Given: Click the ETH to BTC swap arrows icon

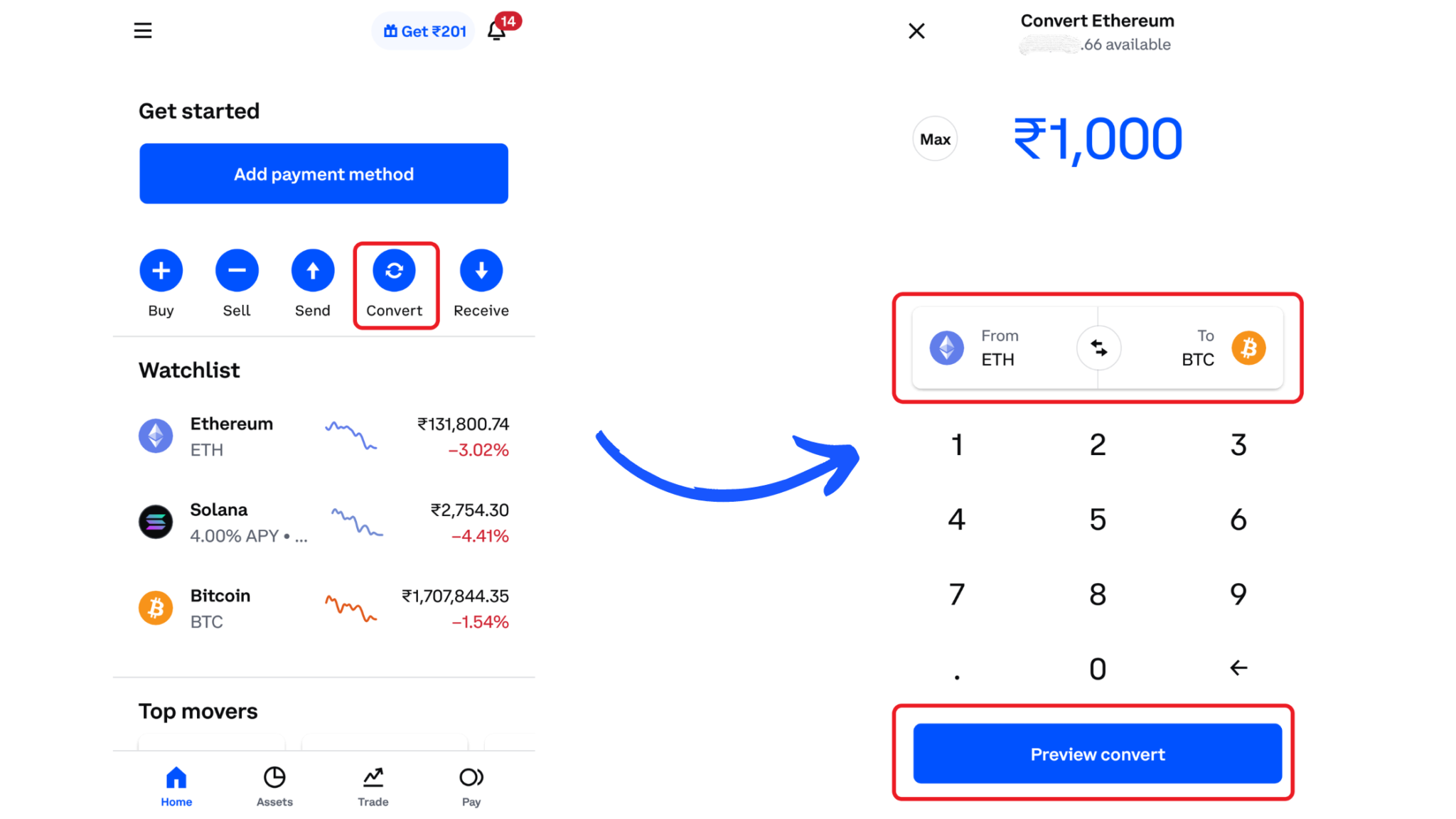Looking at the screenshot, I should [x=1097, y=347].
